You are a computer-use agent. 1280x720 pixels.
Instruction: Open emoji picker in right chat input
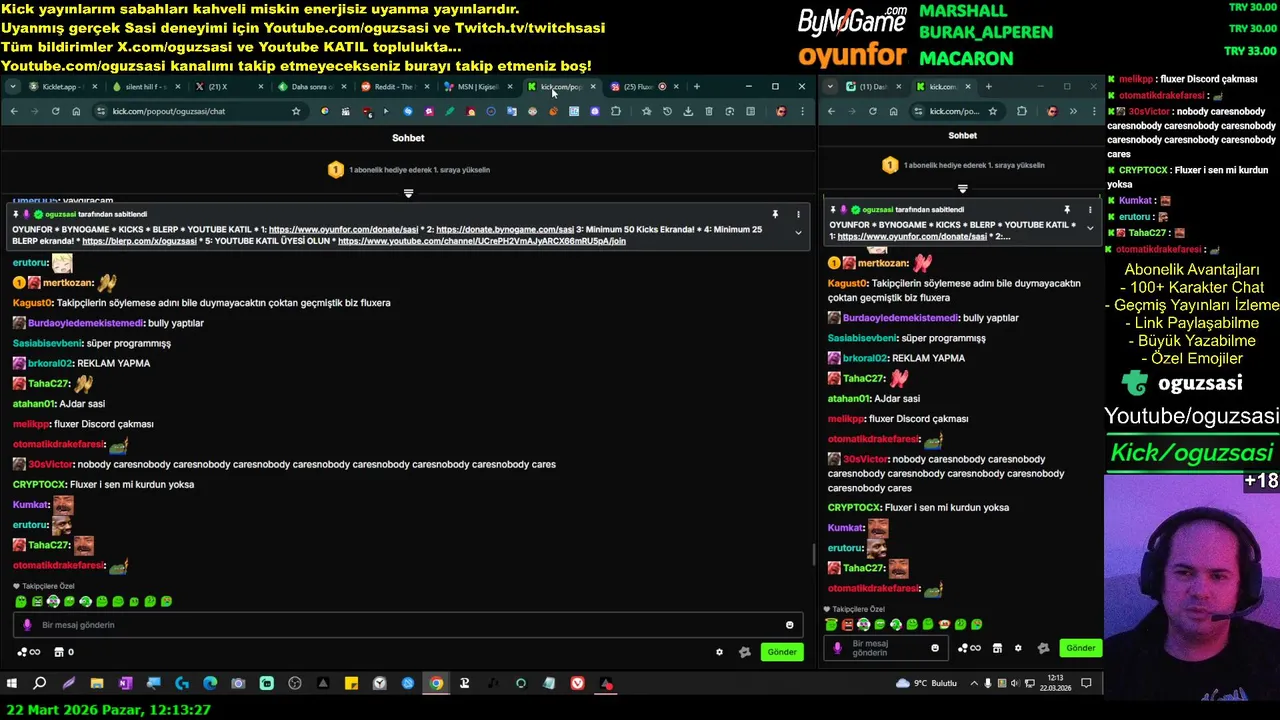pos(935,648)
